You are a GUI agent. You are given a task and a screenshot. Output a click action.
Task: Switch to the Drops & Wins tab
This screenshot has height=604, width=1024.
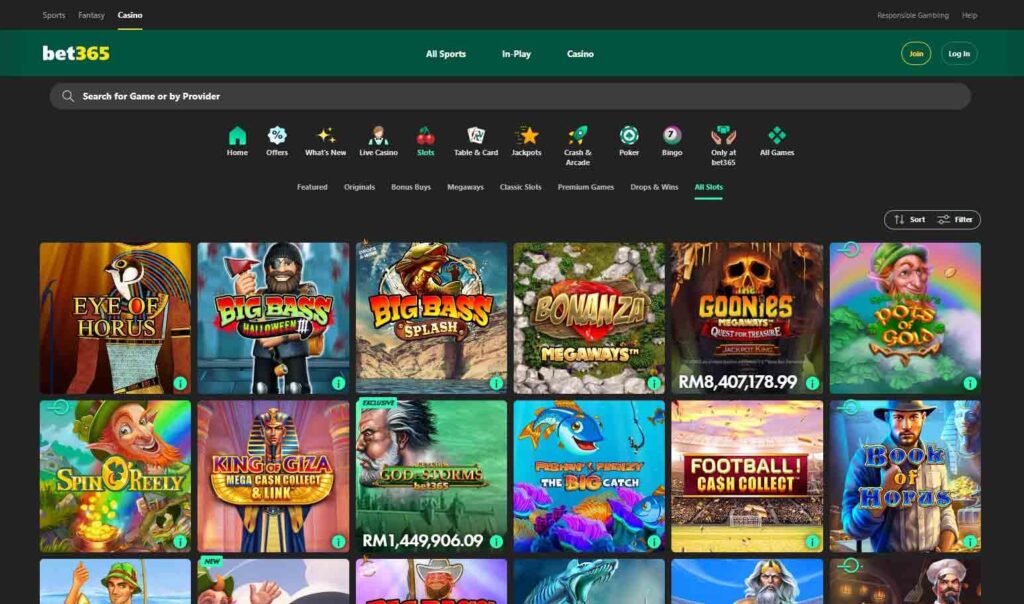coord(654,187)
